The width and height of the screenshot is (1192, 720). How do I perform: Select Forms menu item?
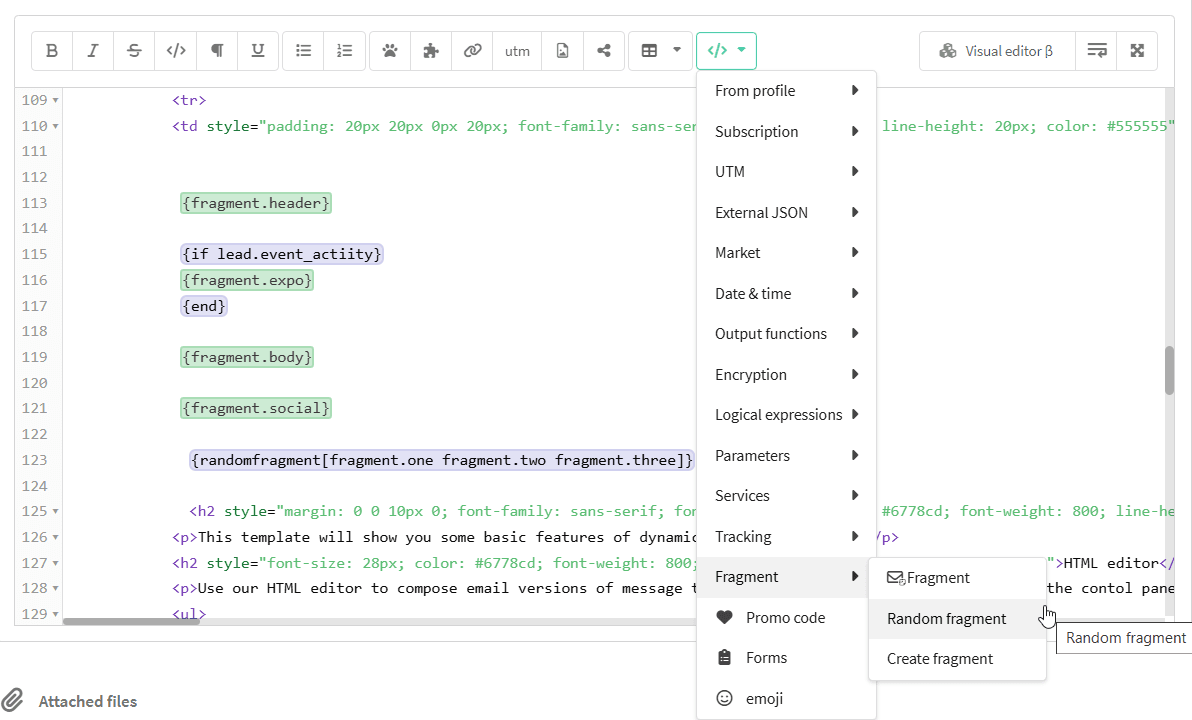786,658
